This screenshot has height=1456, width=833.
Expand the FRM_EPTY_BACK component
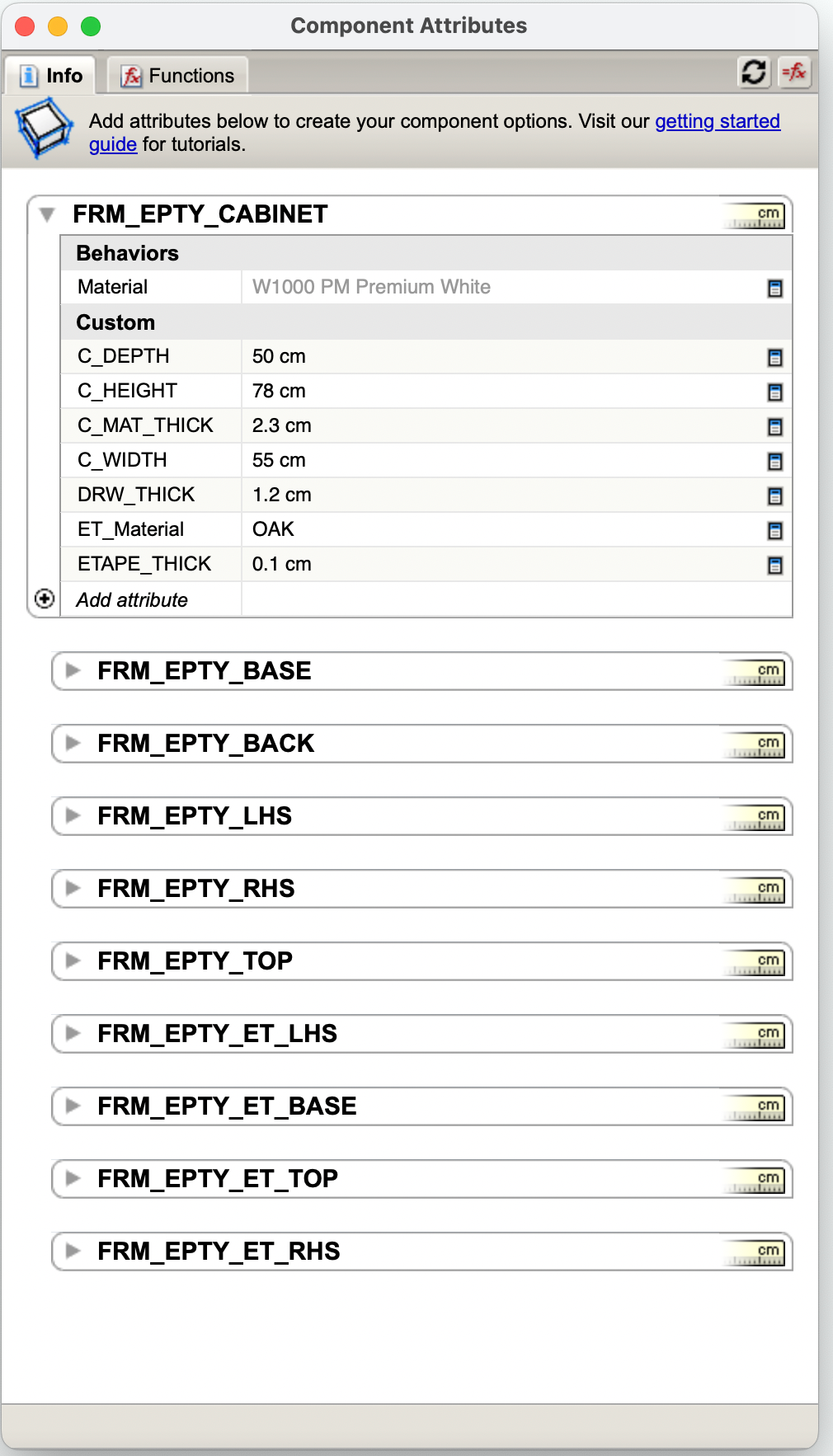[x=73, y=744]
